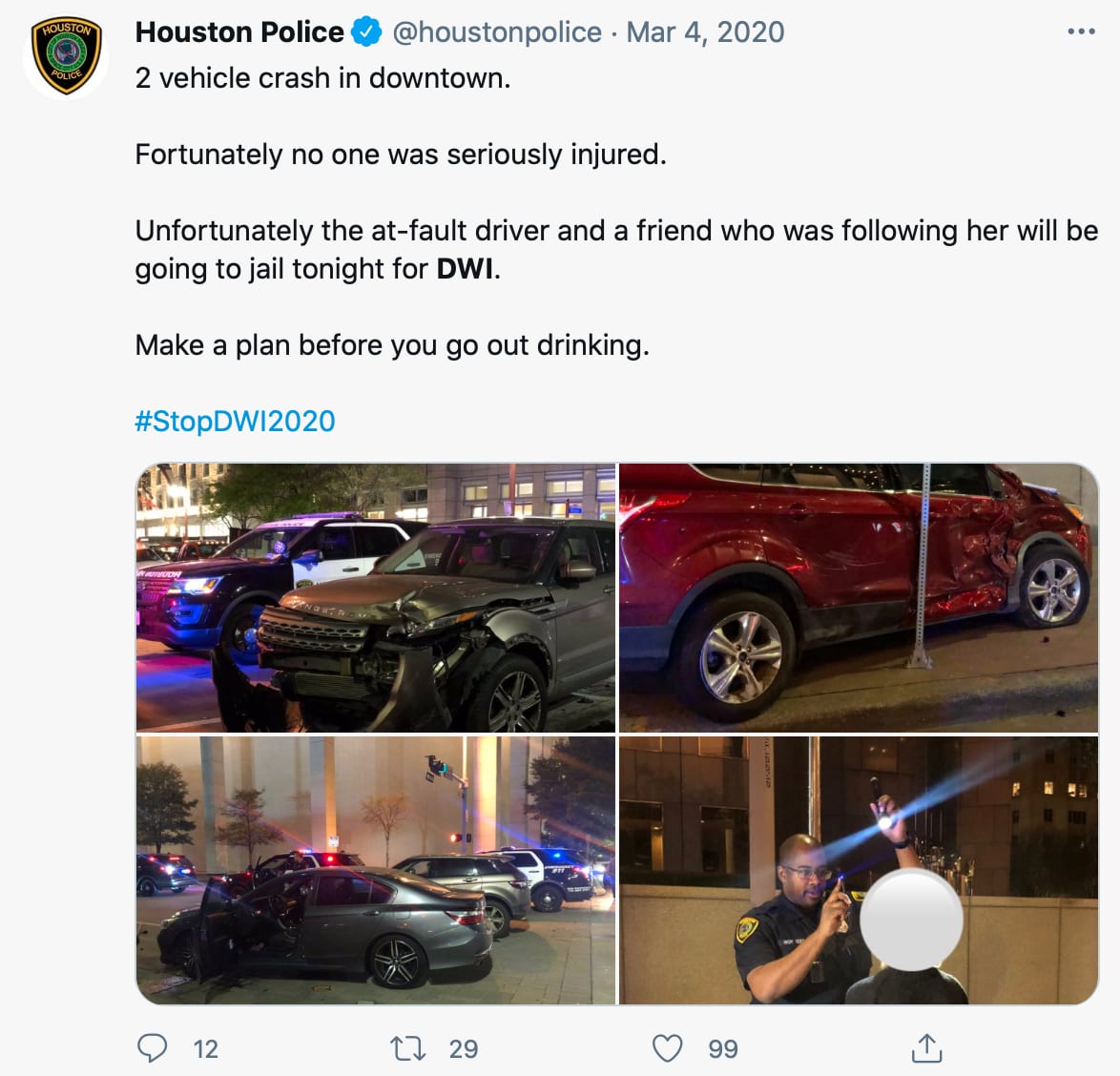The width and height of the screenshot is (1120, 1076).
Task: Click the text "2 vehicle crash in downtown."
Action: (x=322, y=78)
